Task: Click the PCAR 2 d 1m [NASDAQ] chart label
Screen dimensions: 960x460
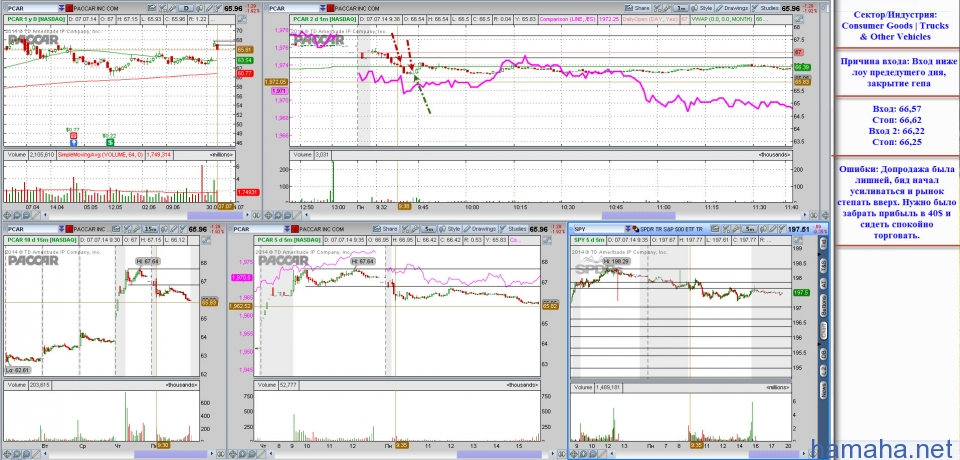Action: [324, 19]
